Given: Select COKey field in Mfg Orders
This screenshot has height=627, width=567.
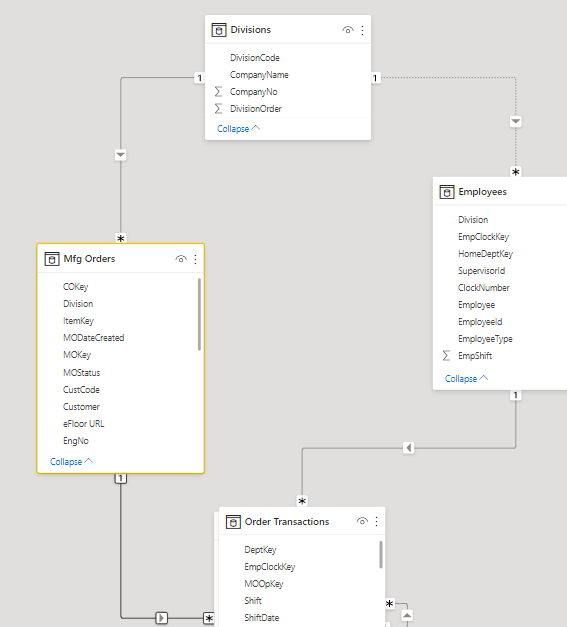Looking at the screenshot, I should click(76, 287).
